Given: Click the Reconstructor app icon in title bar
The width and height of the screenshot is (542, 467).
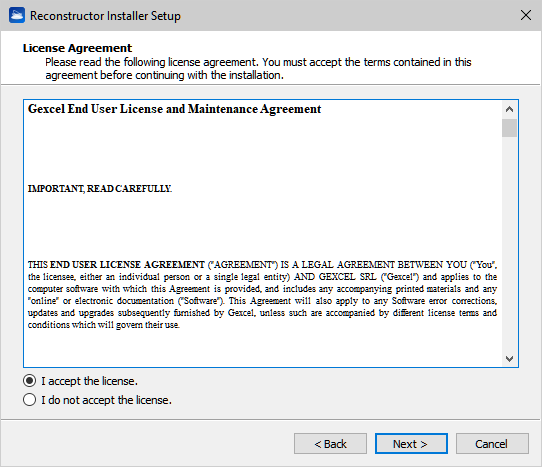Looking at the screenshot, I should coord(17,16).
